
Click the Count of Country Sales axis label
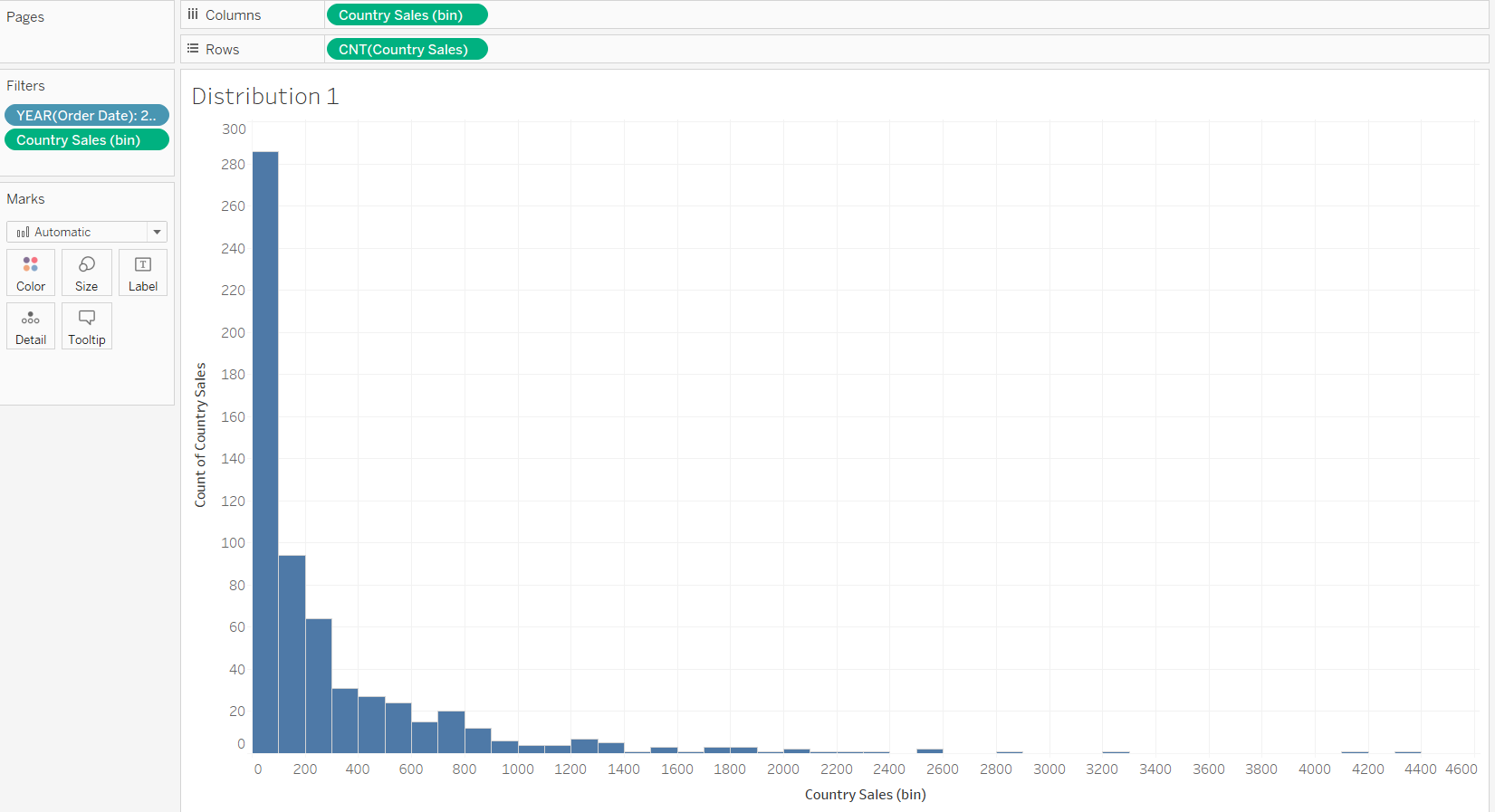[200, 435]
